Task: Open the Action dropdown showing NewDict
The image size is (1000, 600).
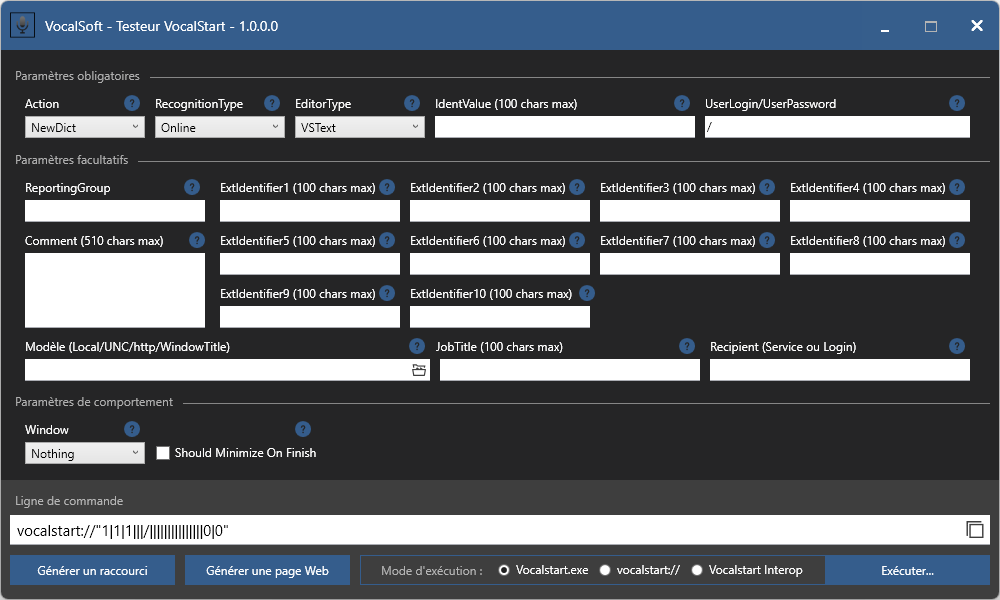Action: pos(85,127)
